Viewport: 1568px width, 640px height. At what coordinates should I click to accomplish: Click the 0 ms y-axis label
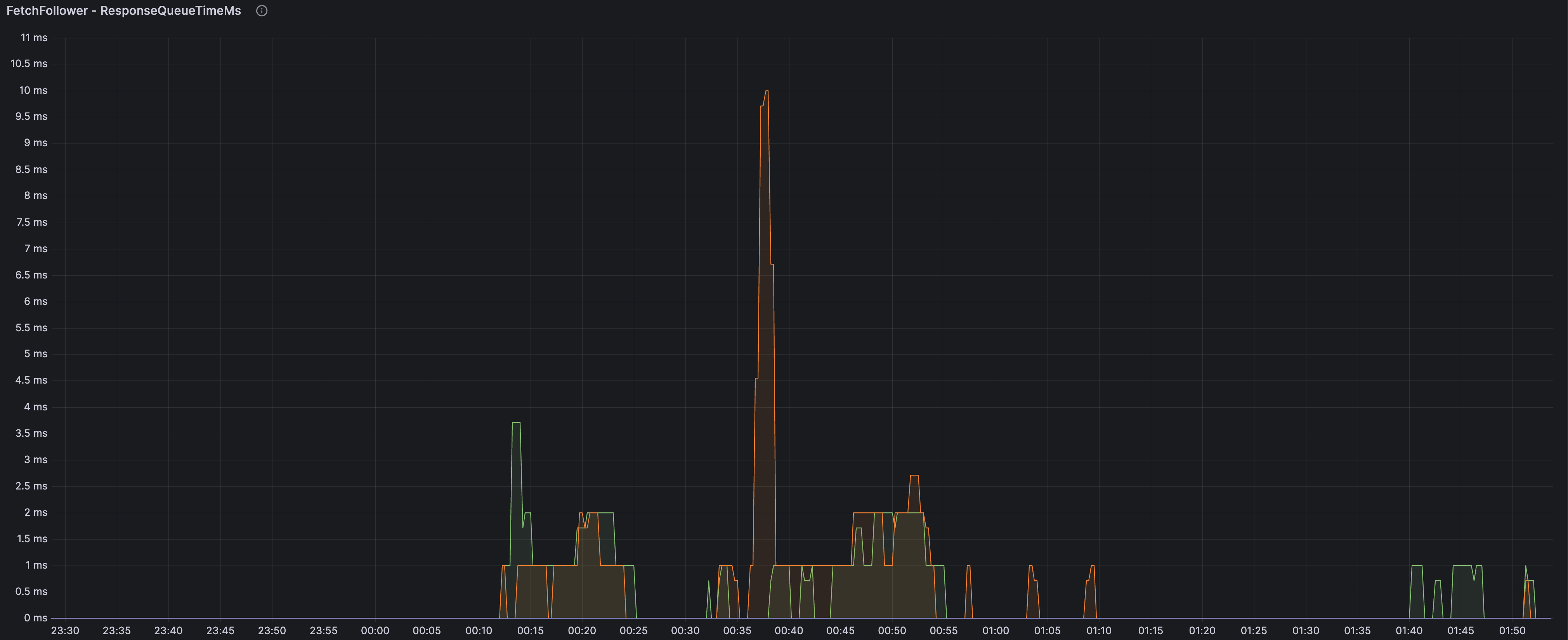click(35, 618)
